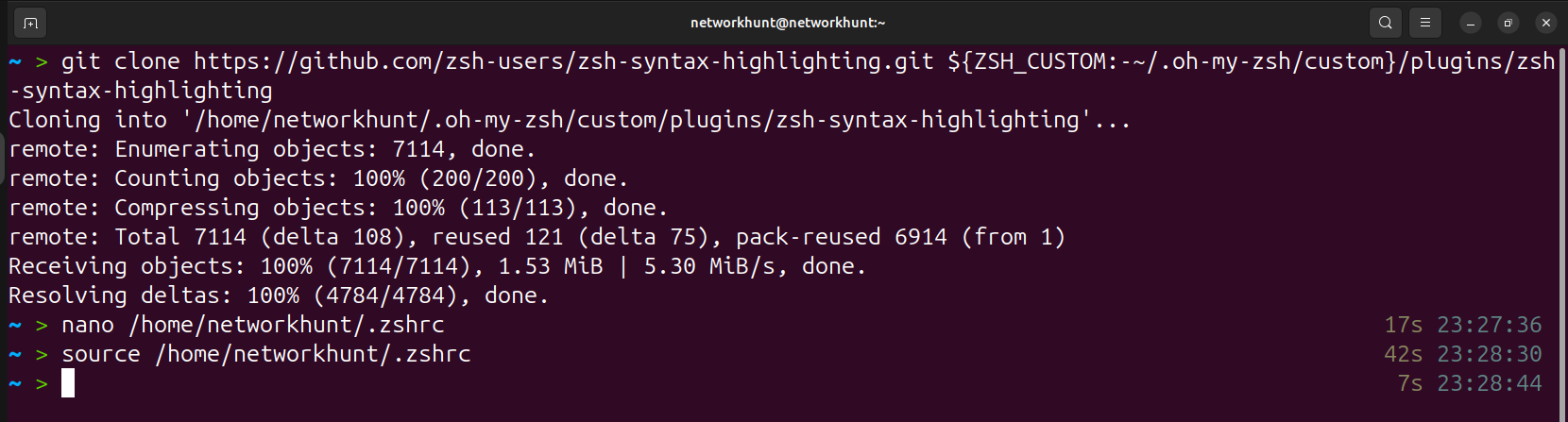Click the blinking cursor at the prompt

[68, 383]
